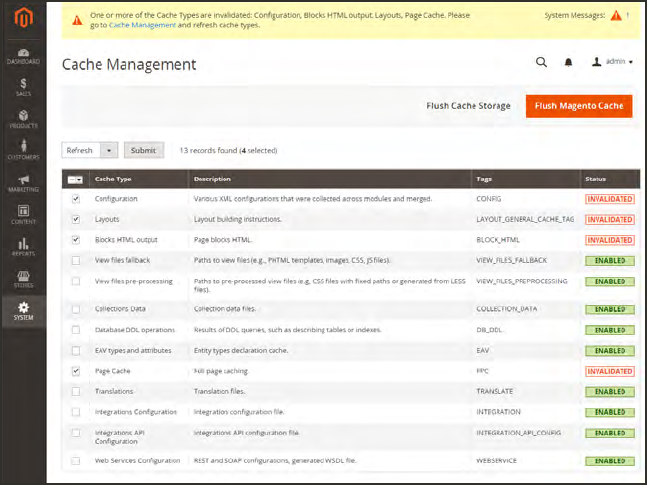Viewport: 648px width, 486px height.
Task: Open the Sales sidebar icon
Action: tap(23, 88)
